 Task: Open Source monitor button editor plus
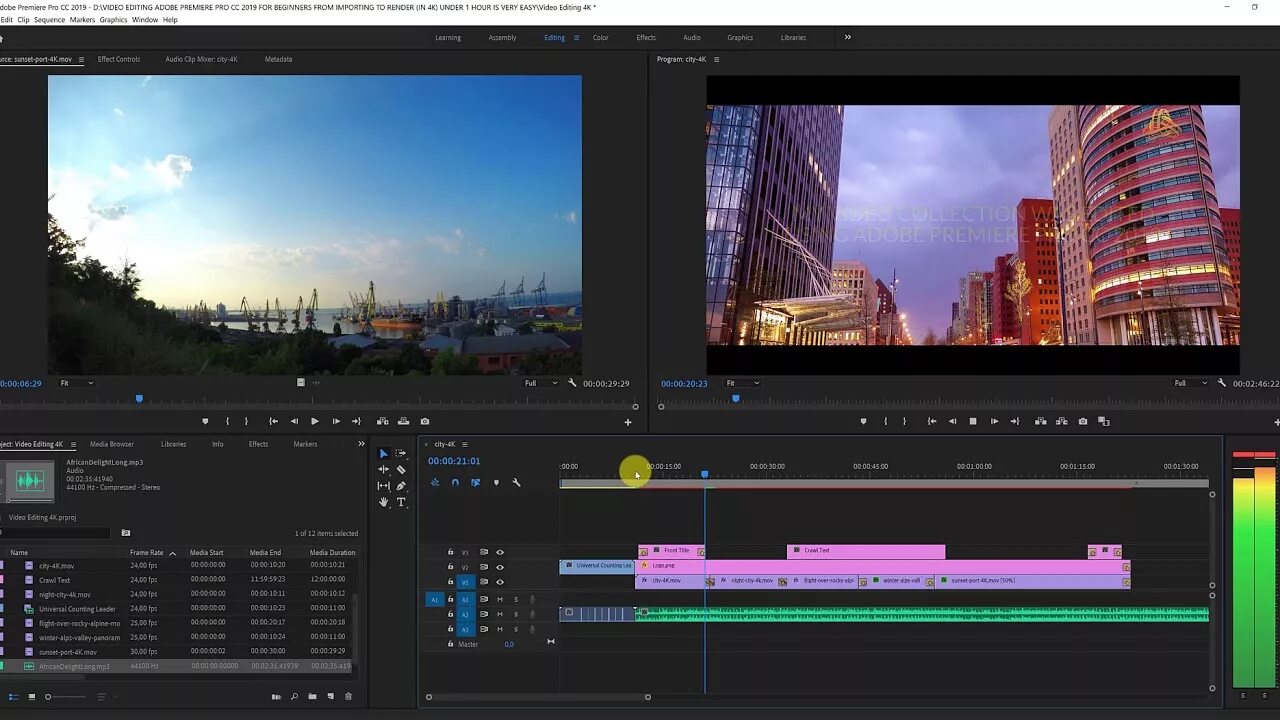[628, 422]
